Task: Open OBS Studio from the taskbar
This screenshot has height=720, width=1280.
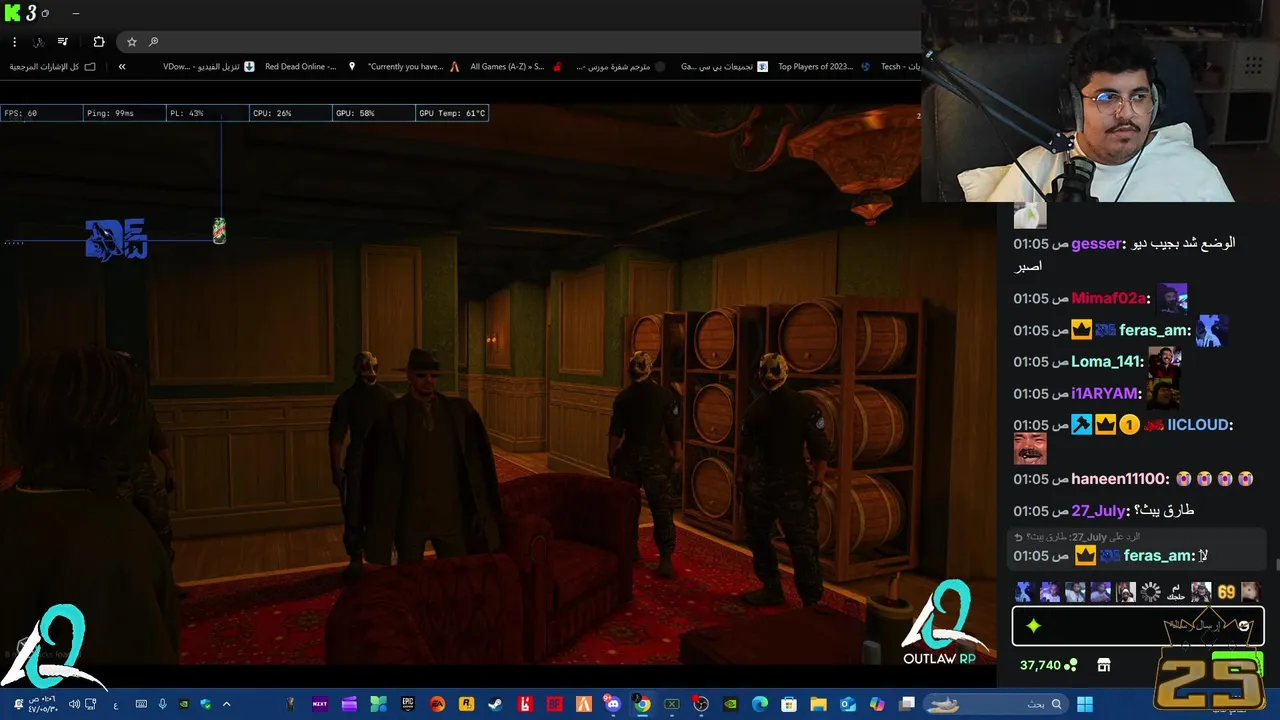Action: pyautogui.click(x=701, y=704)
